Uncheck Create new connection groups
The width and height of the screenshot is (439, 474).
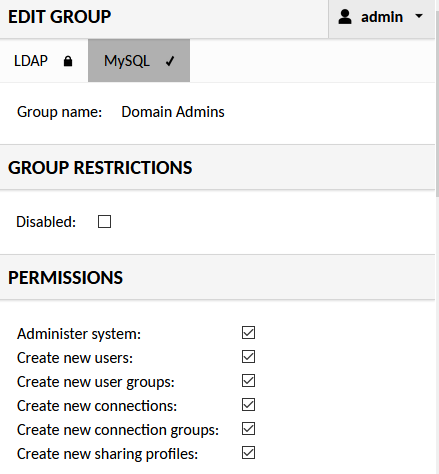248,429
